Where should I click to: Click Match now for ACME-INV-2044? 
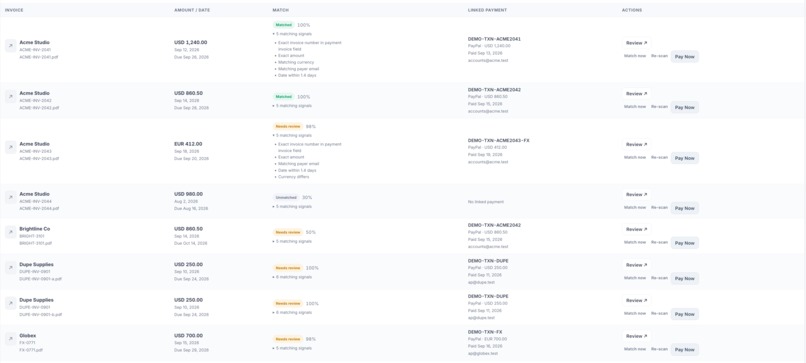pyautogui.click(x=635, y=208)
